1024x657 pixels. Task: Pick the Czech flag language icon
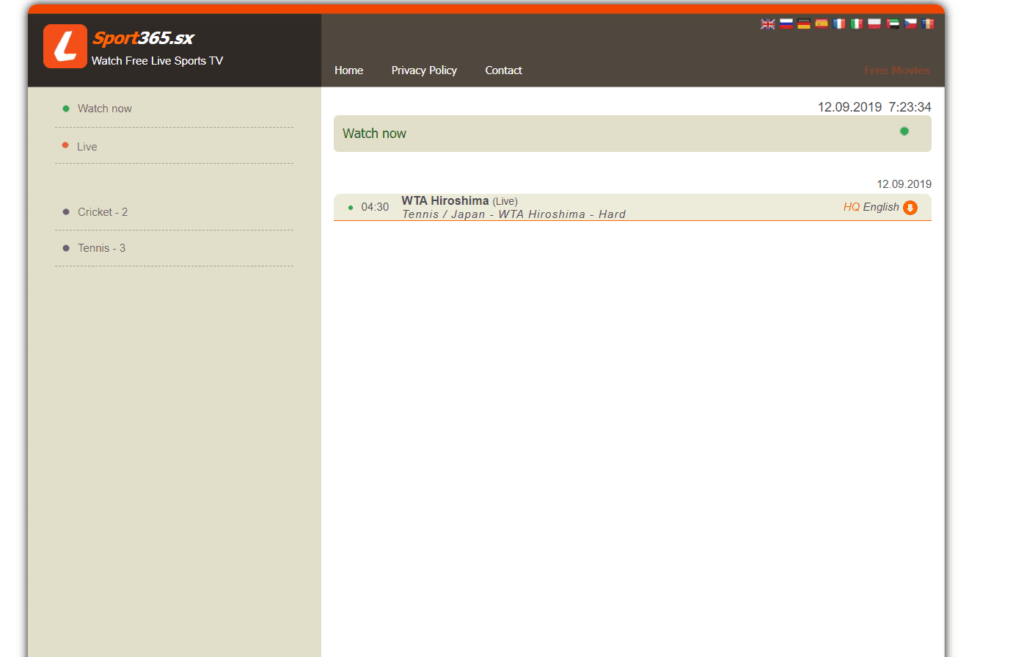(x=910, y=24)
